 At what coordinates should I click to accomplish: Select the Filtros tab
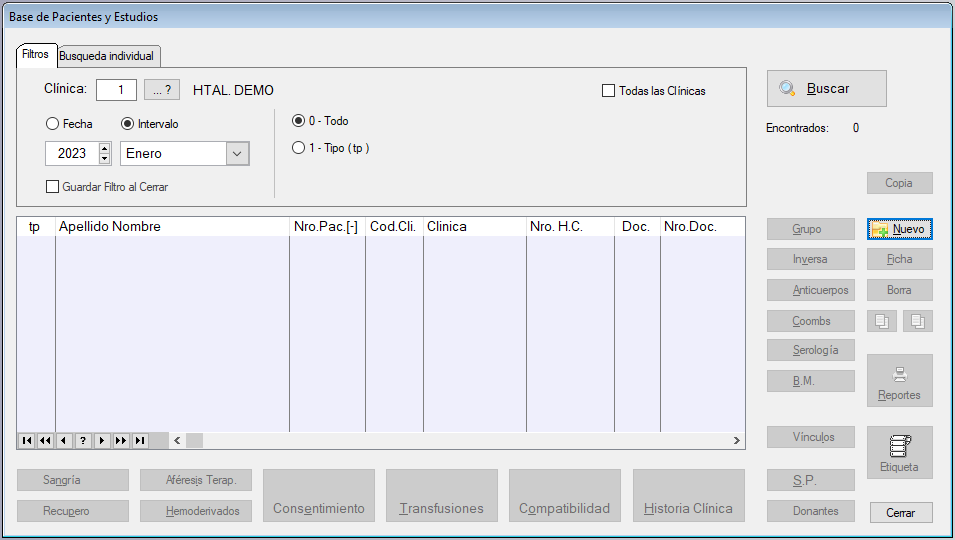(x=35, y=55)
